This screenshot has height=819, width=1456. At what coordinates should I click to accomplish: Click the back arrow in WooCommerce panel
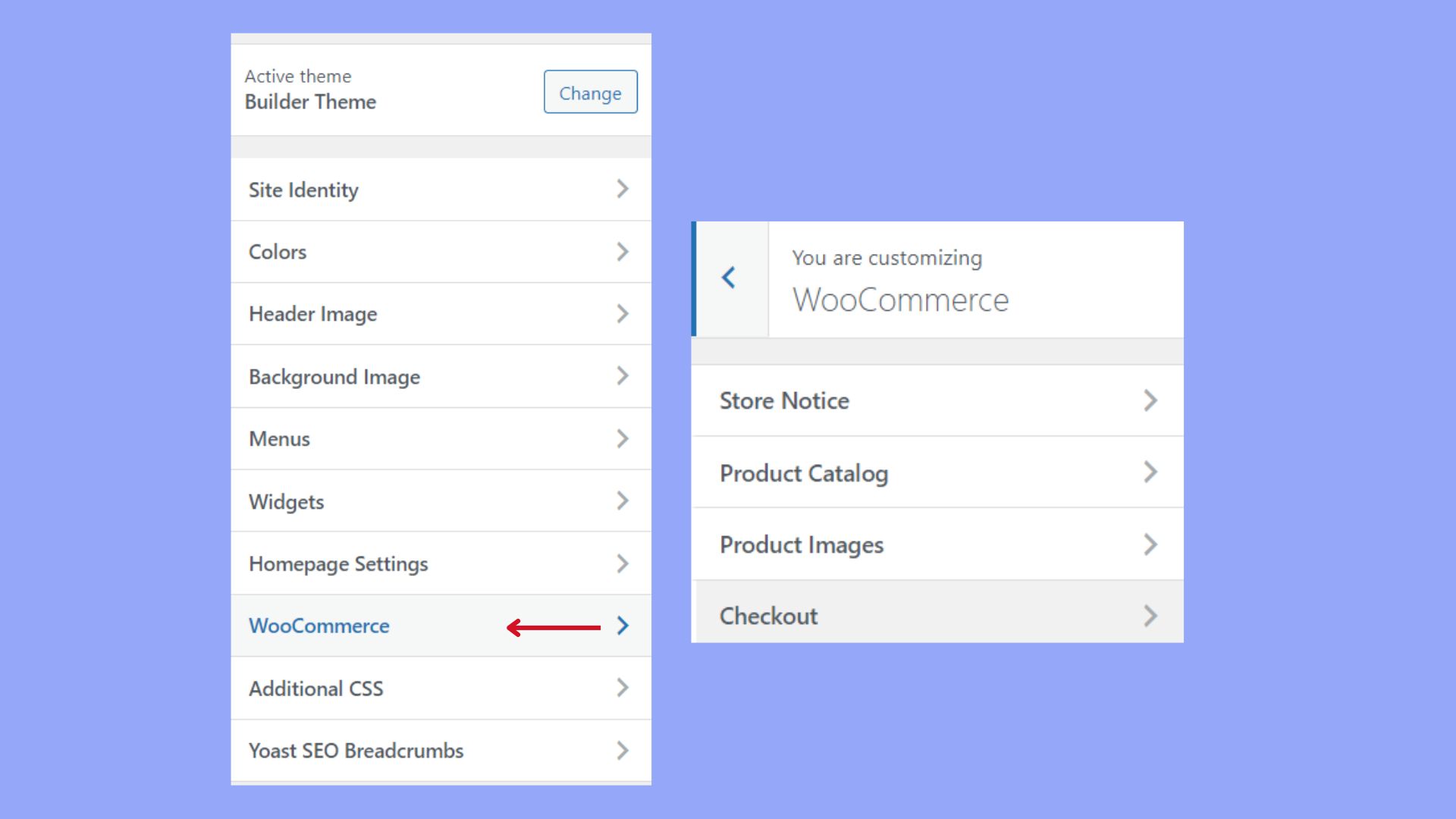[729, 278]
